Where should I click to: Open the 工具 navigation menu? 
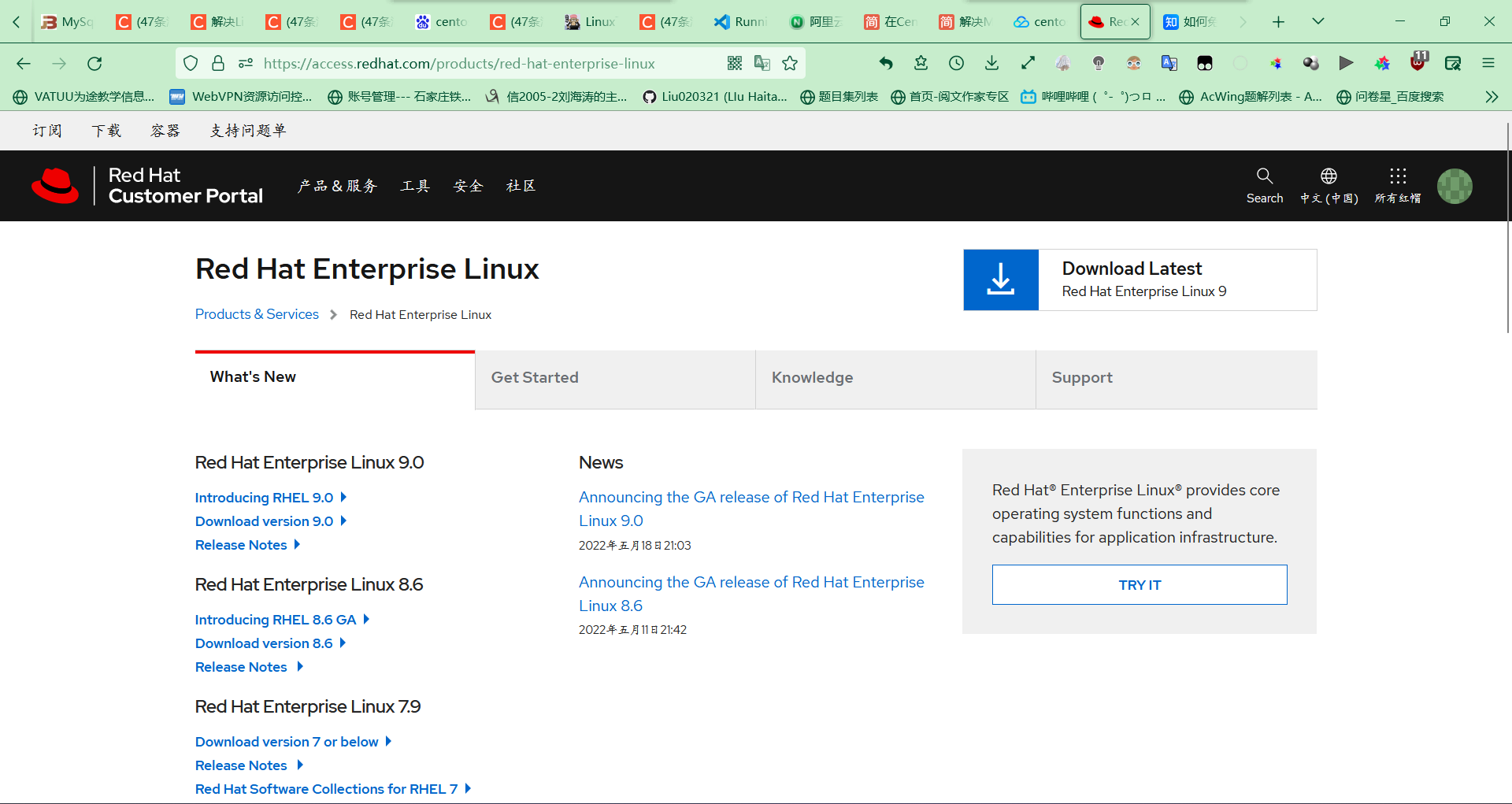(x=415, y=186)
